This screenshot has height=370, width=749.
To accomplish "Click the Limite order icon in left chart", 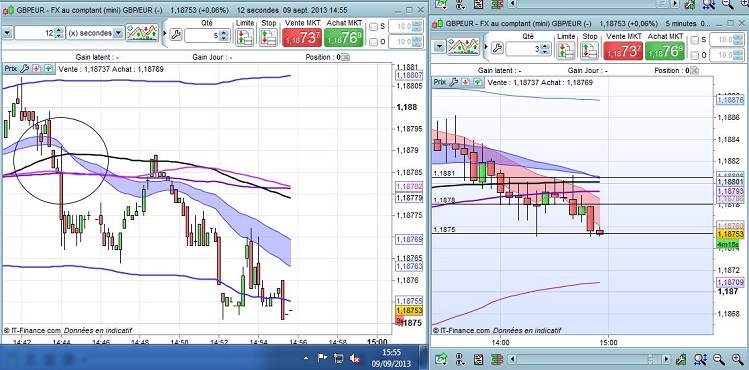I will coord(245,37).
